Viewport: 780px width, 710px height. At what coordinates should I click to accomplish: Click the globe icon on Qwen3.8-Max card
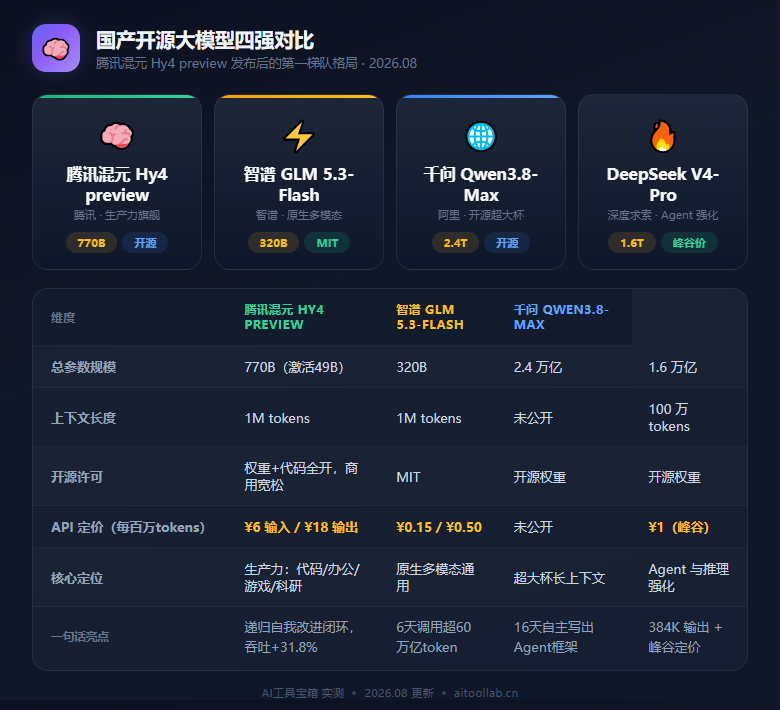pos(481,136)
